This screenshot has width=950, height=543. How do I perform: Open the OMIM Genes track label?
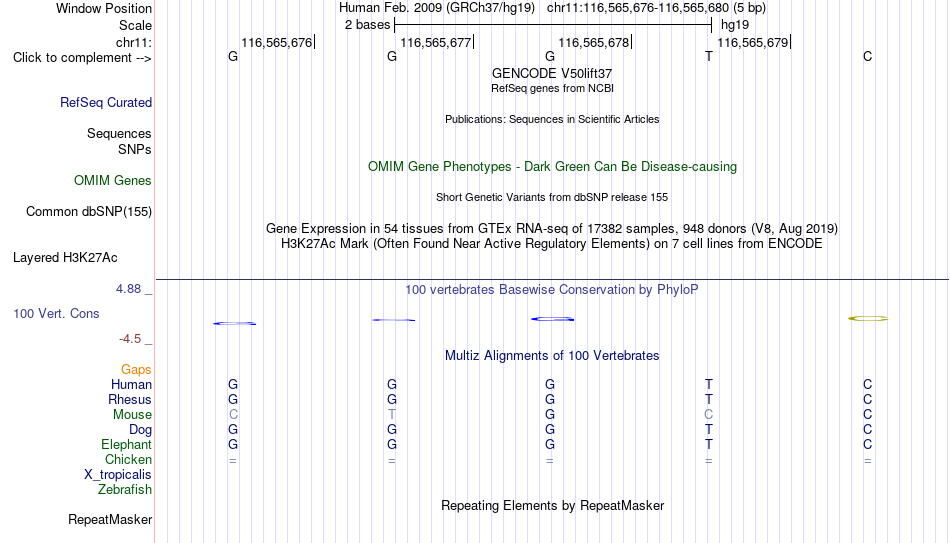coord(113,181)
